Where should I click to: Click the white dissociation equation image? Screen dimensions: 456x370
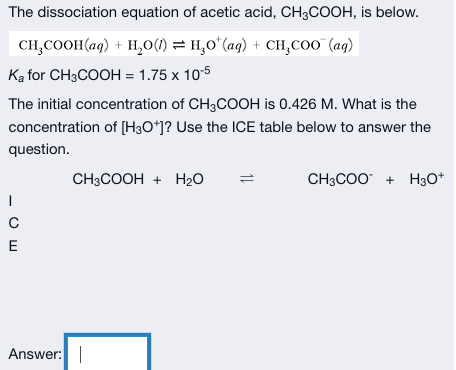point(184,44)
